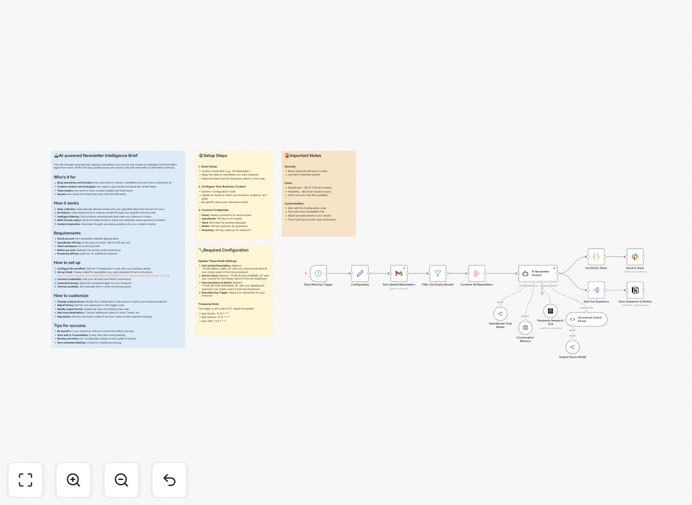Open the Filter Out Empty Results node

[437, 273]
